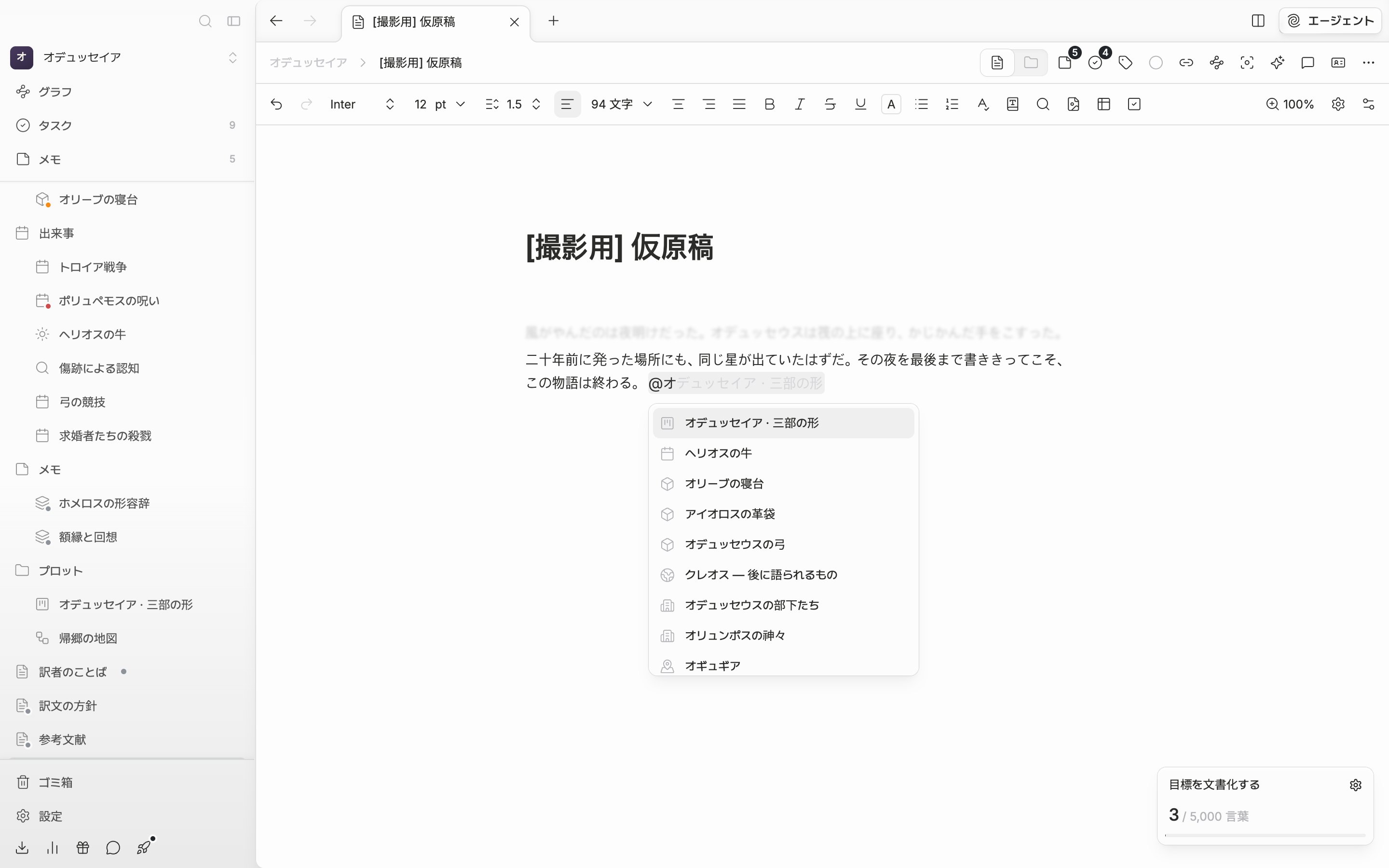Select center text alignment
The width and height of the screenshot is (1389, 868).
[679, 104]
